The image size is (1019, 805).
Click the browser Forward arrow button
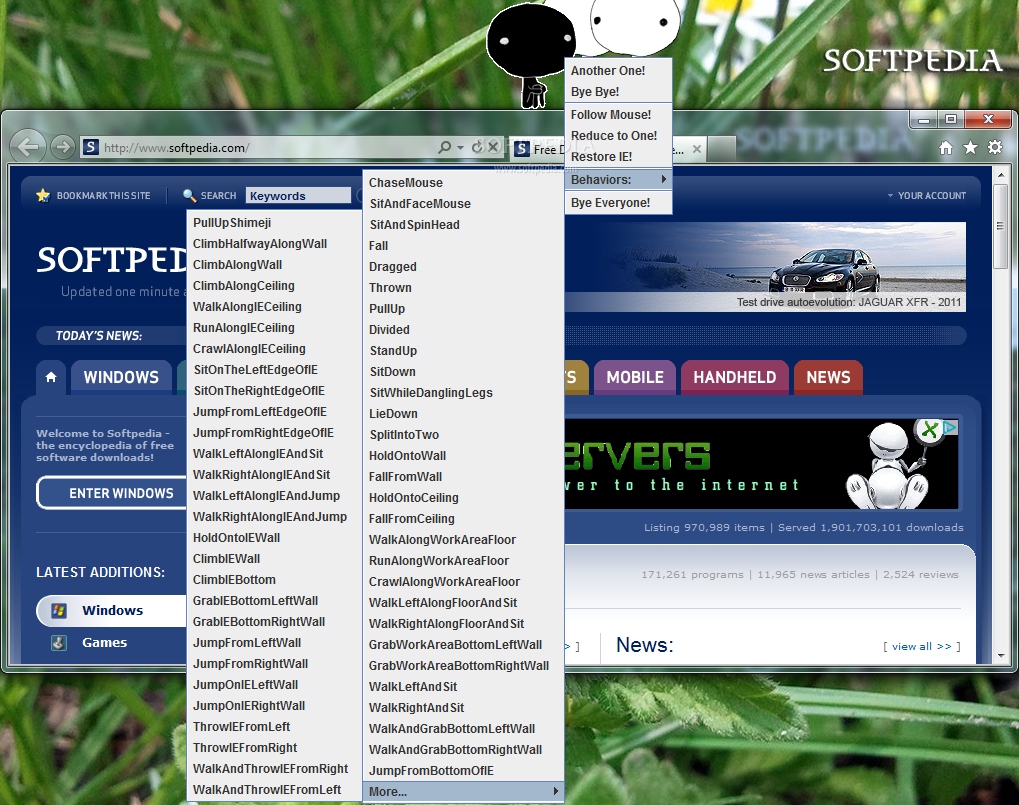(62, 147)
